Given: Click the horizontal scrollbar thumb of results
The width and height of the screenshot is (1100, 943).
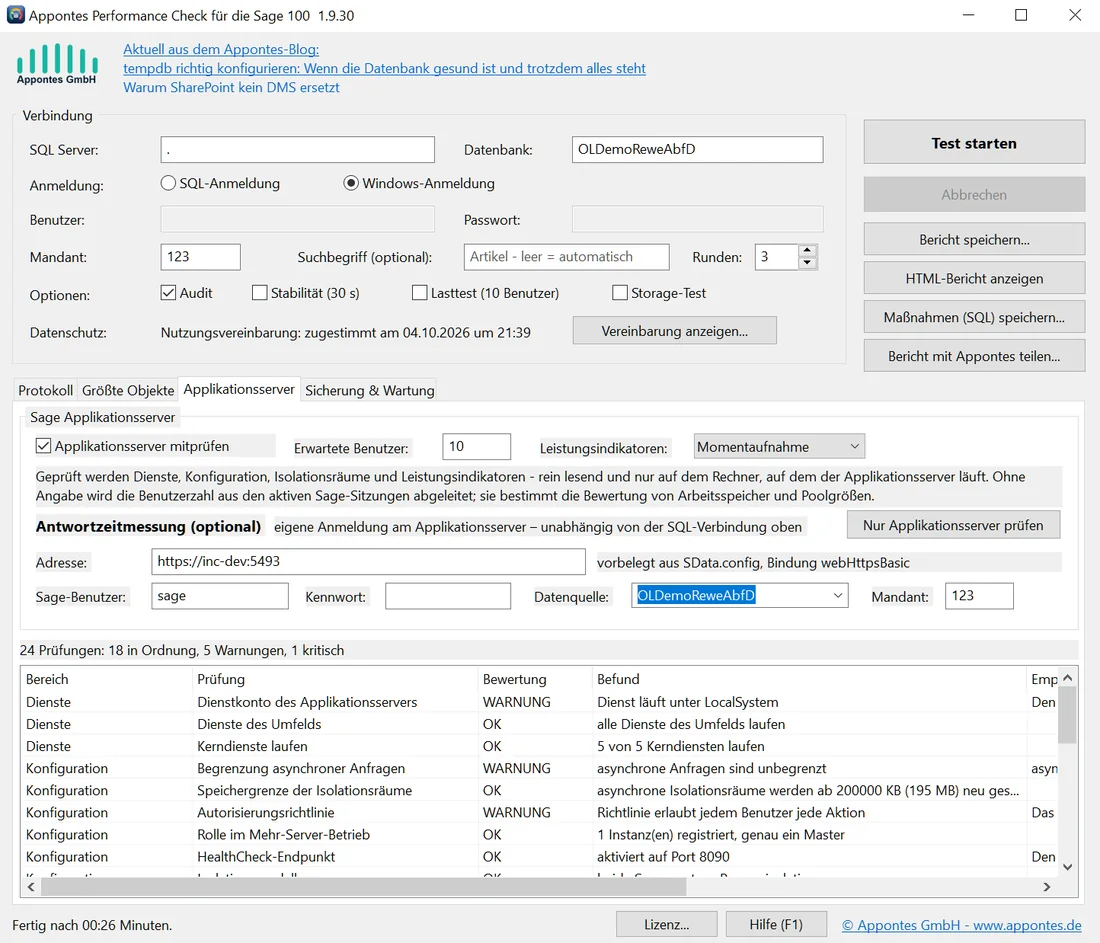Looking at the screenshot, I should pos(363,887).
